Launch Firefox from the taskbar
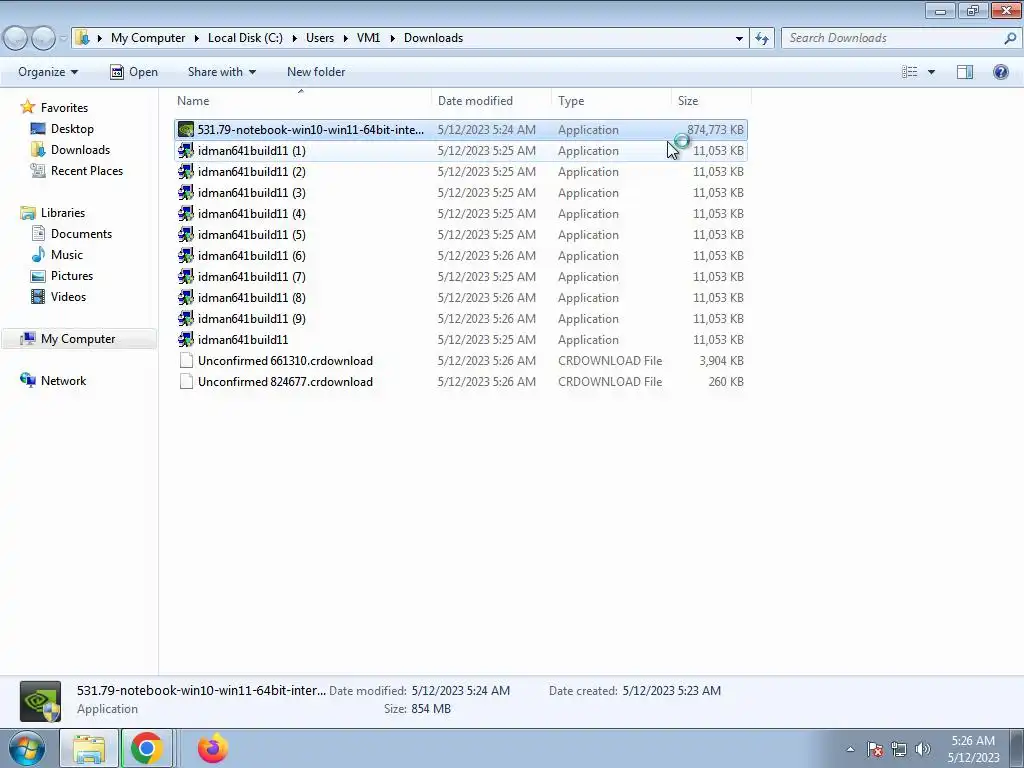Screen dimensions: 1024x768 coord(213,748)
